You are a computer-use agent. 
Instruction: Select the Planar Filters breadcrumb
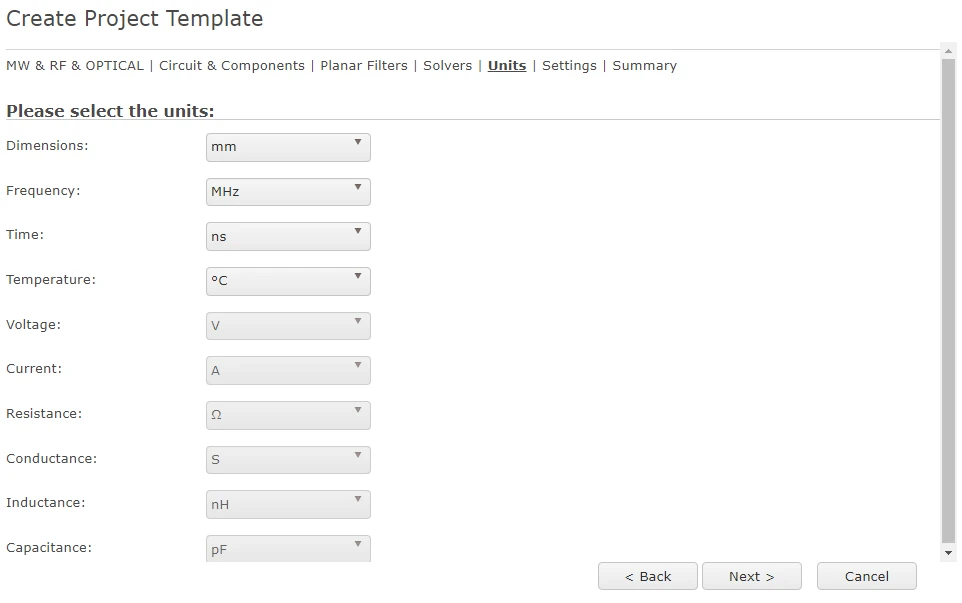coord(364,66)
